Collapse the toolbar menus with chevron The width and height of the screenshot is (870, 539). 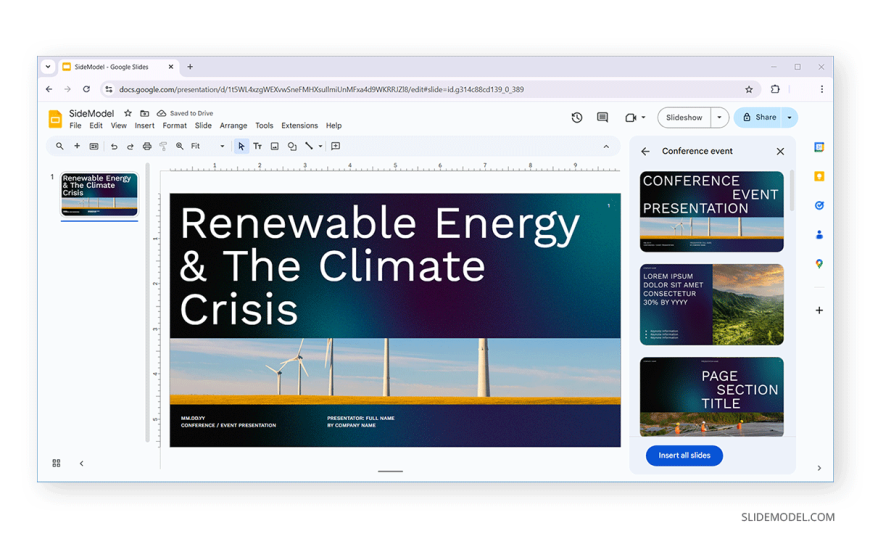[x=606, y=147]
